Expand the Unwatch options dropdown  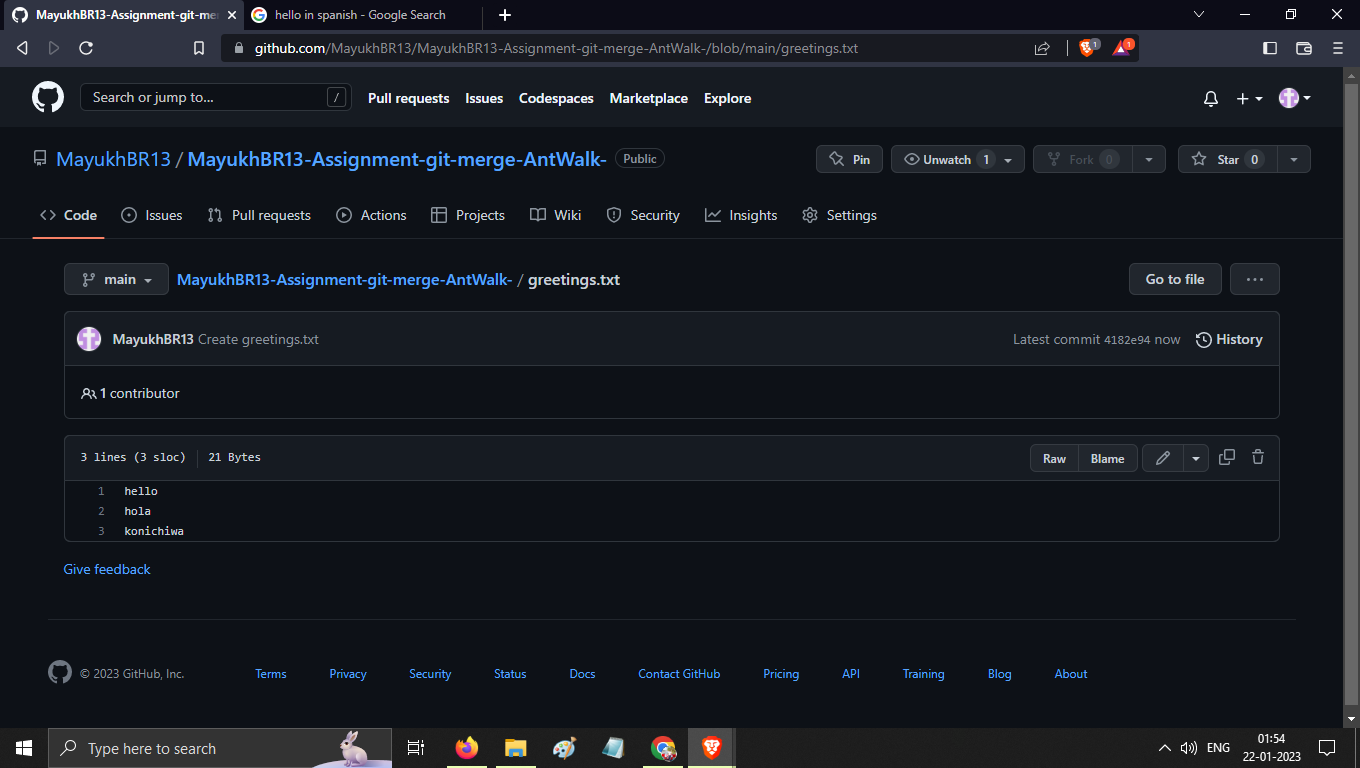tap(1007, 158)
